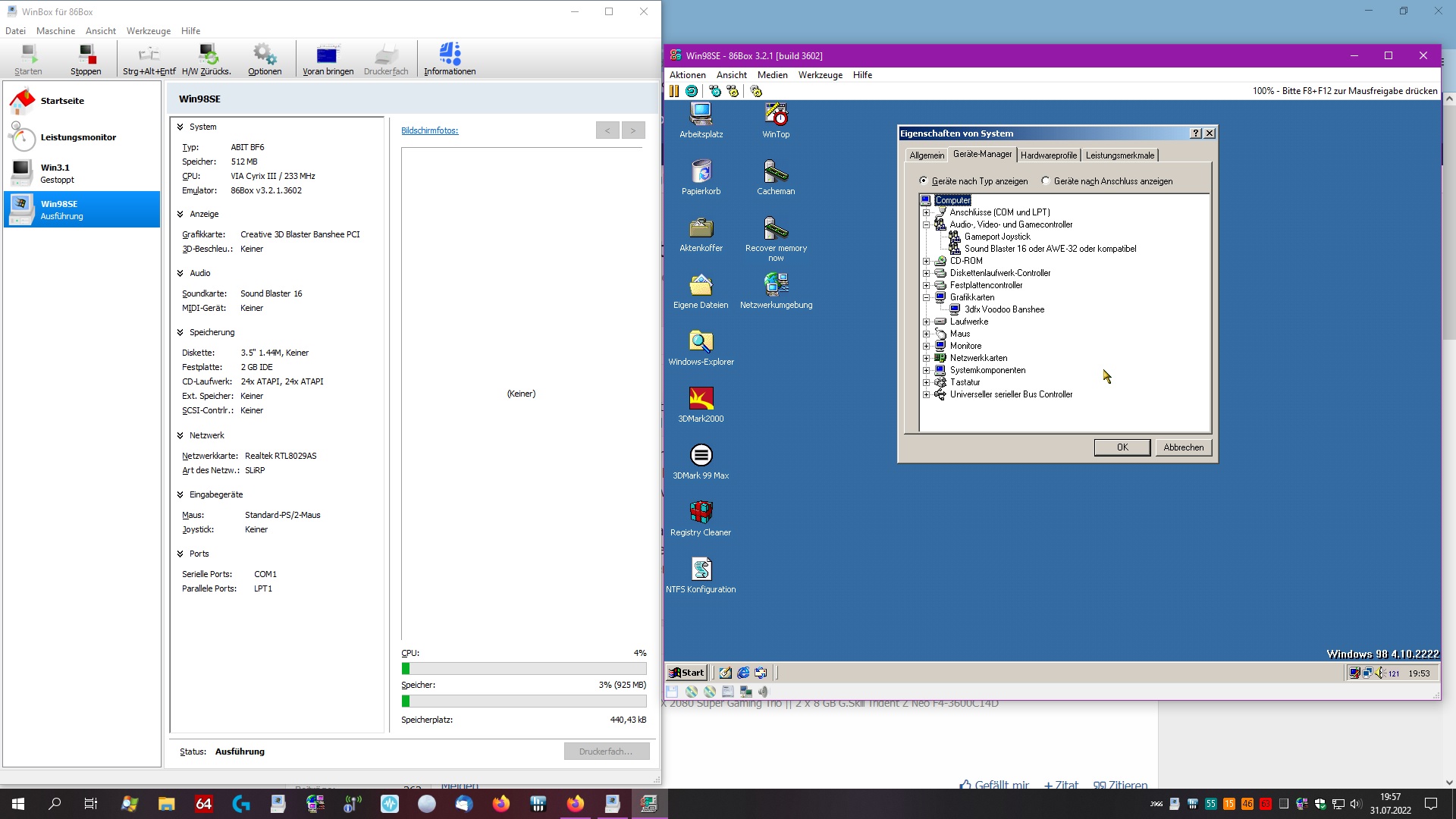
Task: Launch Internet Explorer from Win98 quick launch
Action: (743, 673)
